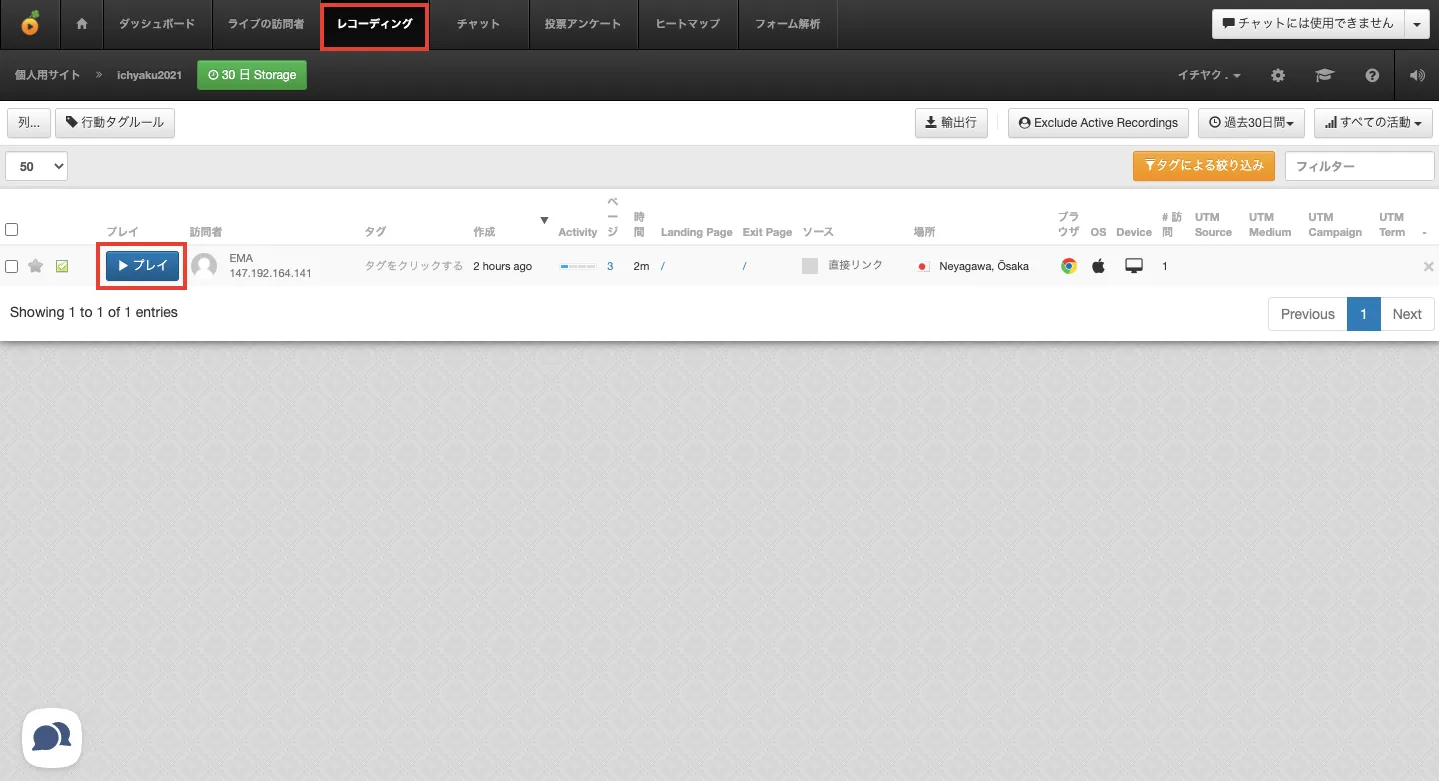
Task: Click タグによる絞り込み orange button
Action: pyautogui.click(x=1204, y=166)
